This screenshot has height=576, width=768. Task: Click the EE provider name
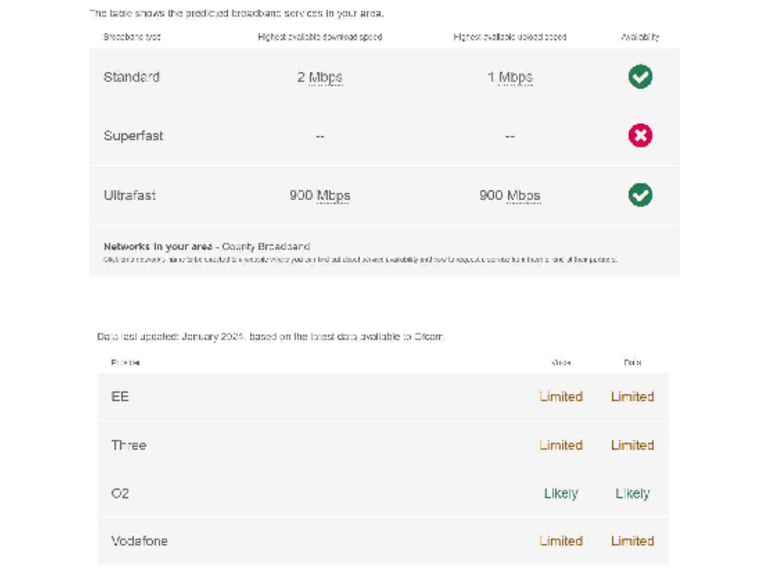click(120, 397)
